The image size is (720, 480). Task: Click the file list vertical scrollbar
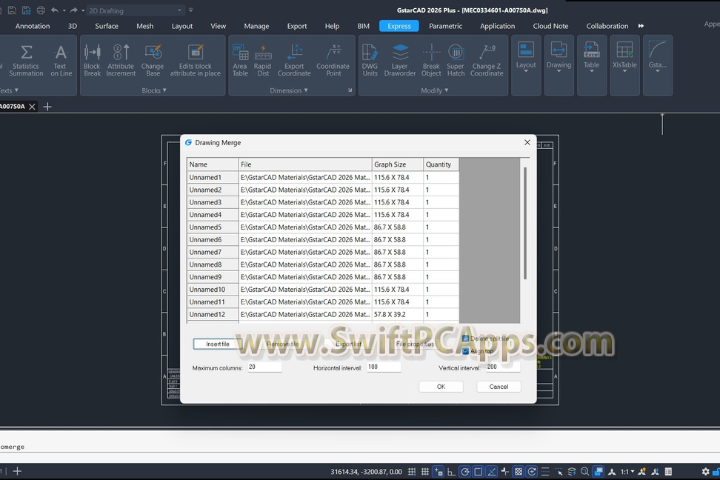coord(525,223)
